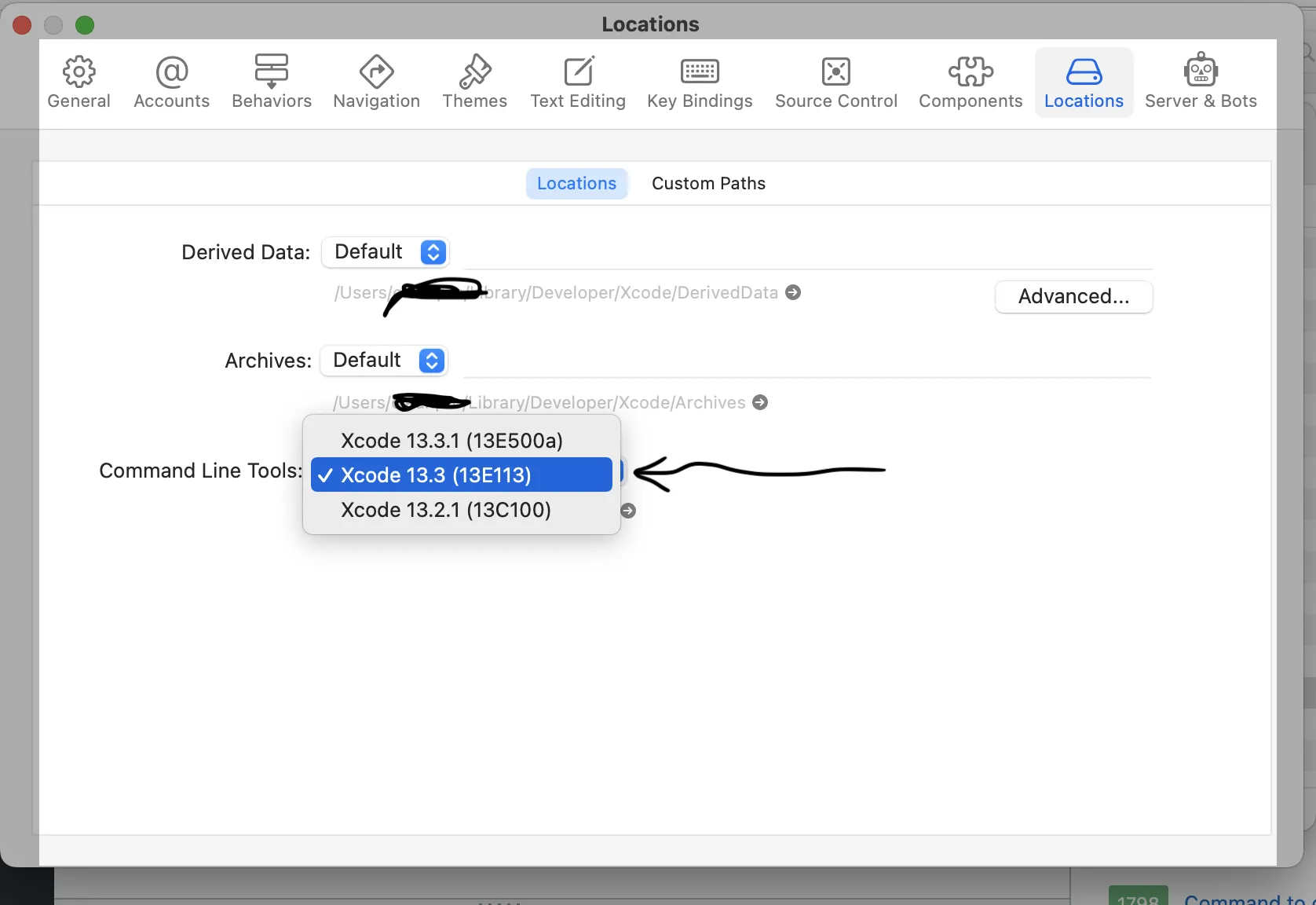1316x905 pixels.
Task: Click the green zoom window button
Action: pos(85,25)
